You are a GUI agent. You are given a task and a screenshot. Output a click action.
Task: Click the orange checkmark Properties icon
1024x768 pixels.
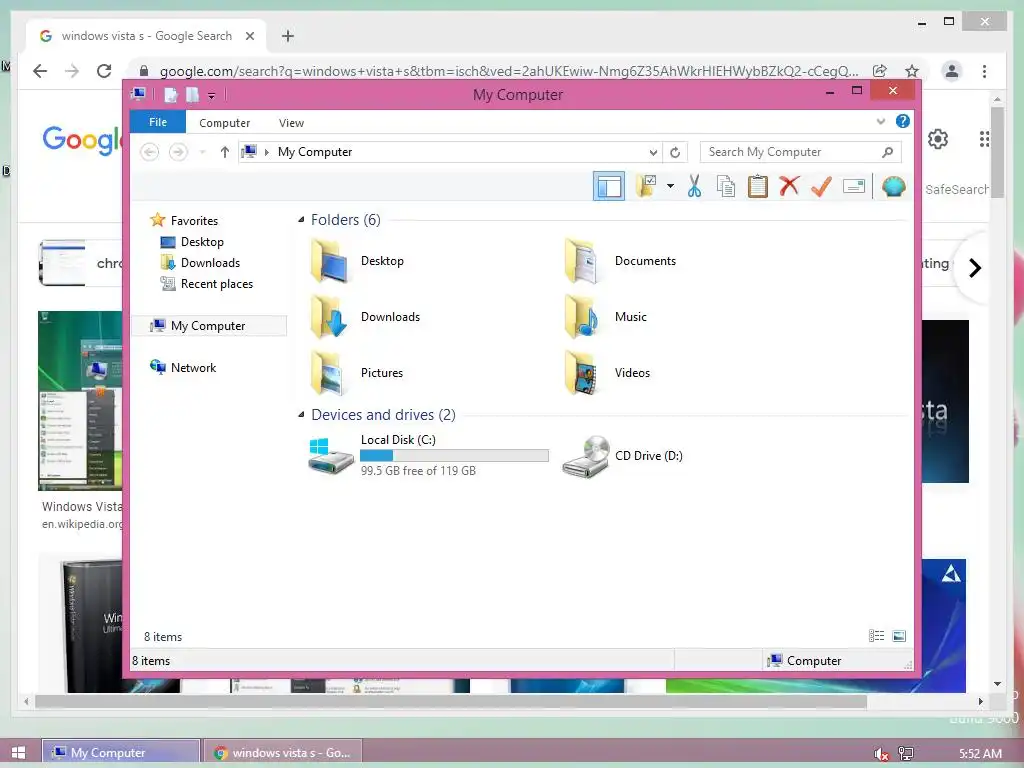[x=821, y=186]
